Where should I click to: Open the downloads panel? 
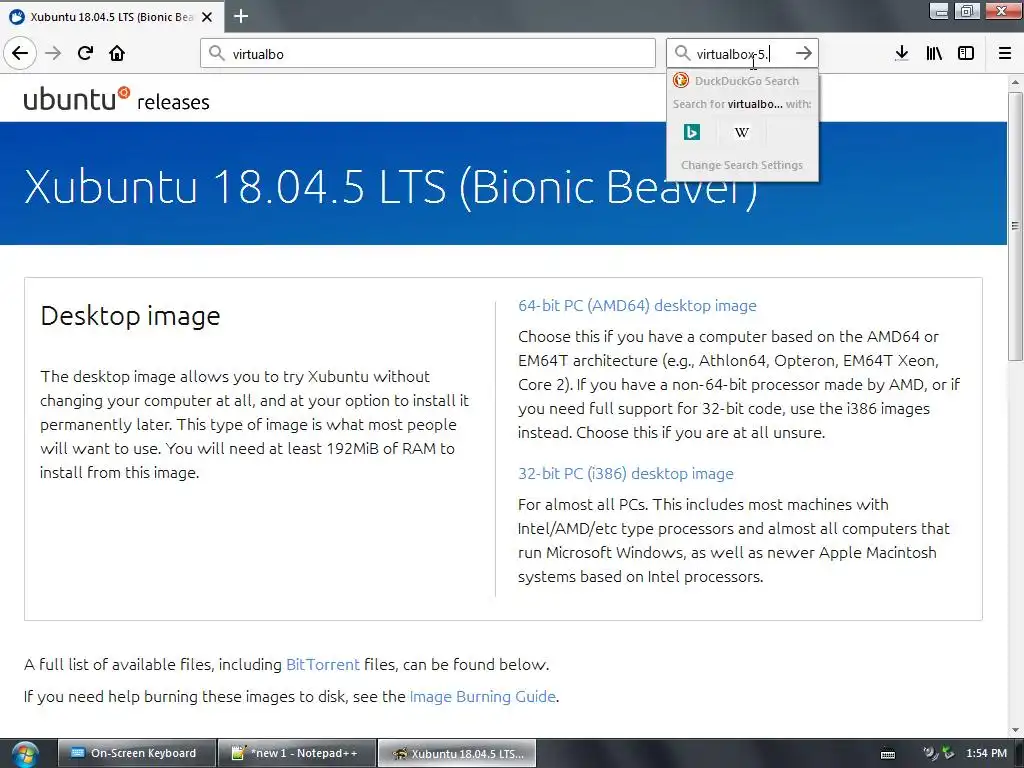[902, 53]
